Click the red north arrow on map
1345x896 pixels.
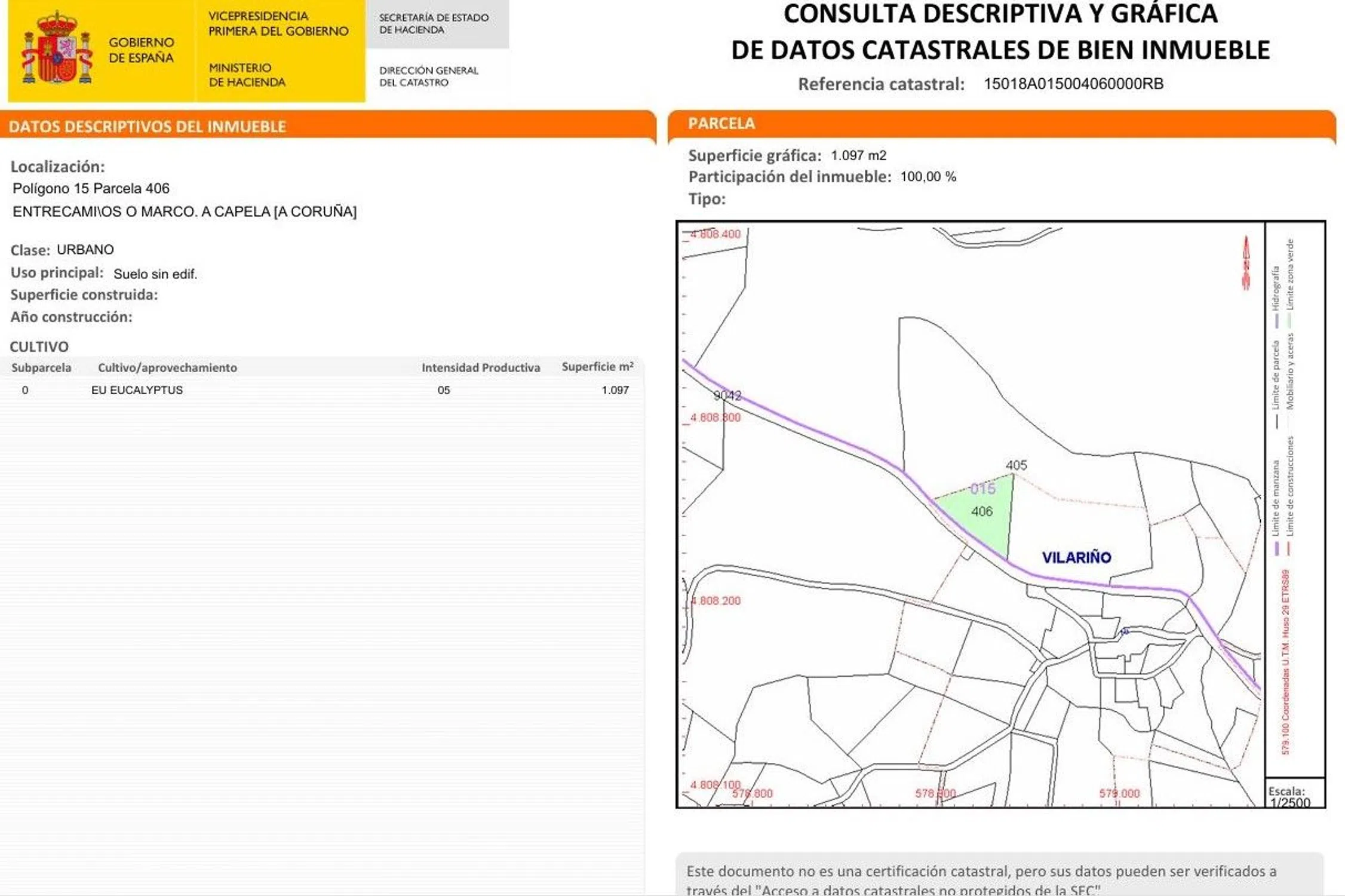1246,263
